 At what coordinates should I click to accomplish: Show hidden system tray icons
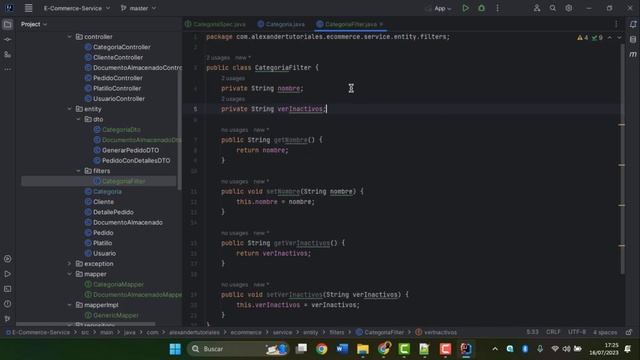click(495, 349)
